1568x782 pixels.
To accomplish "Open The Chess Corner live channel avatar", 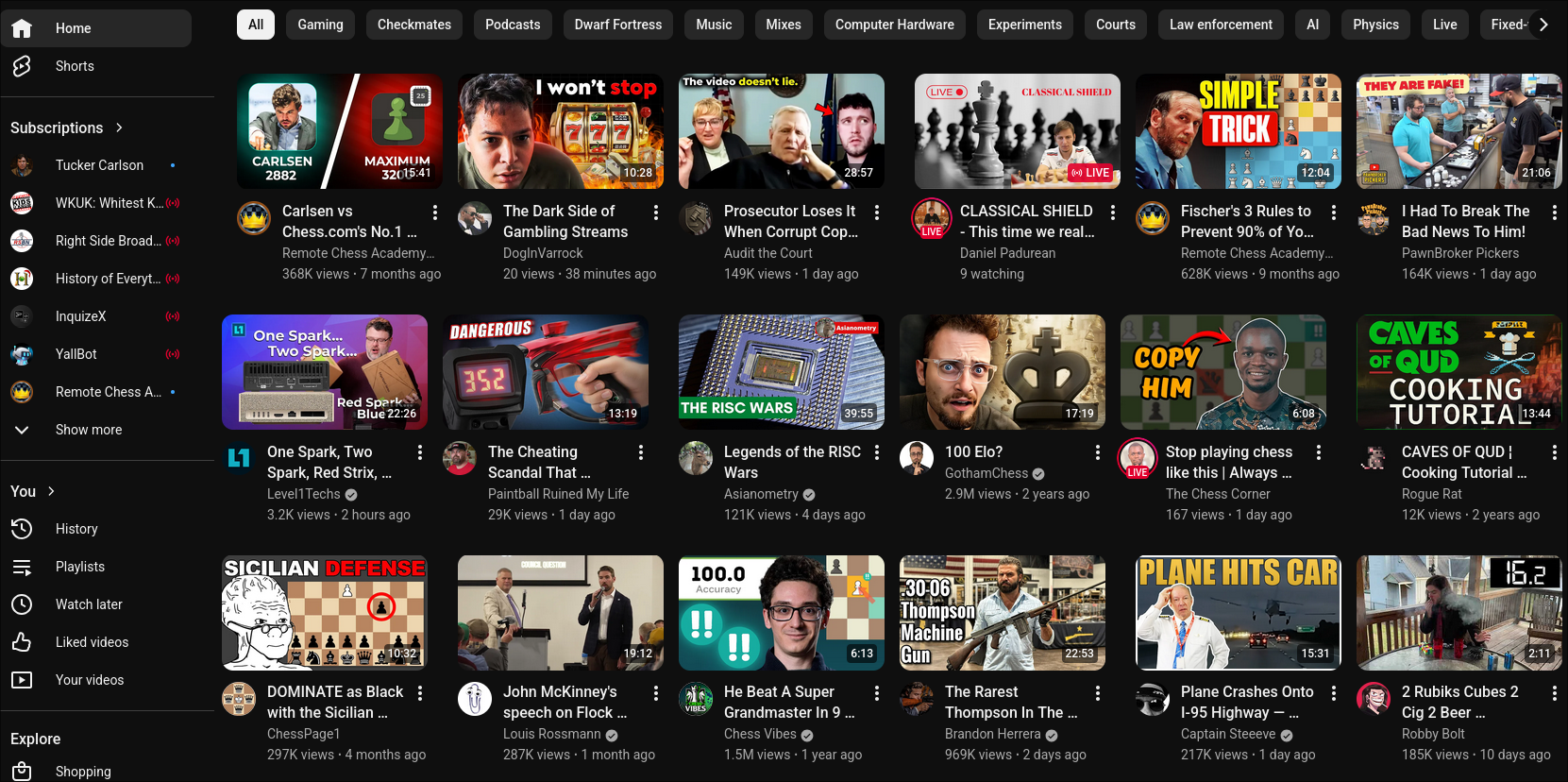I will (1138, 459).
